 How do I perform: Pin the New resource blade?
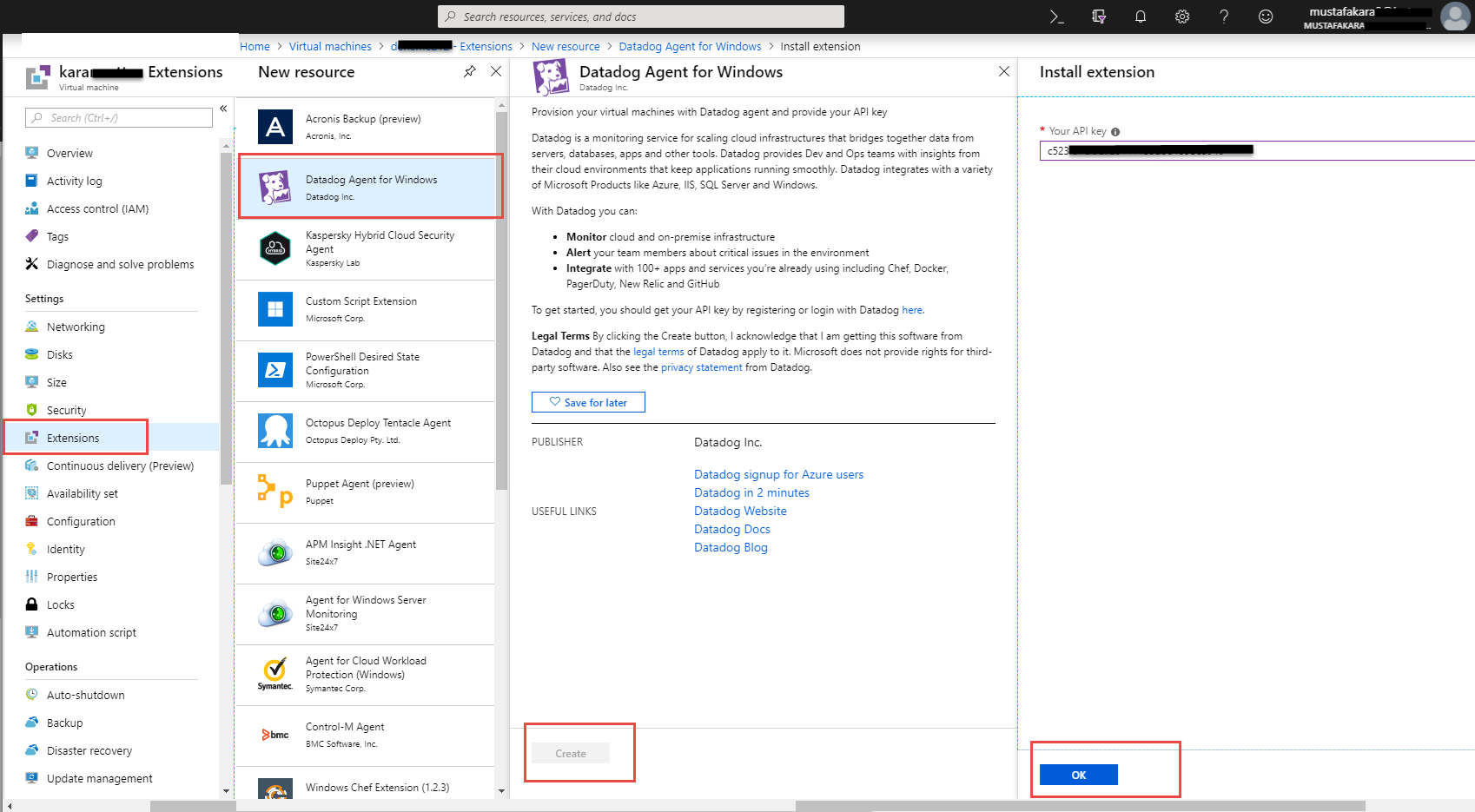tap(470, 71)
